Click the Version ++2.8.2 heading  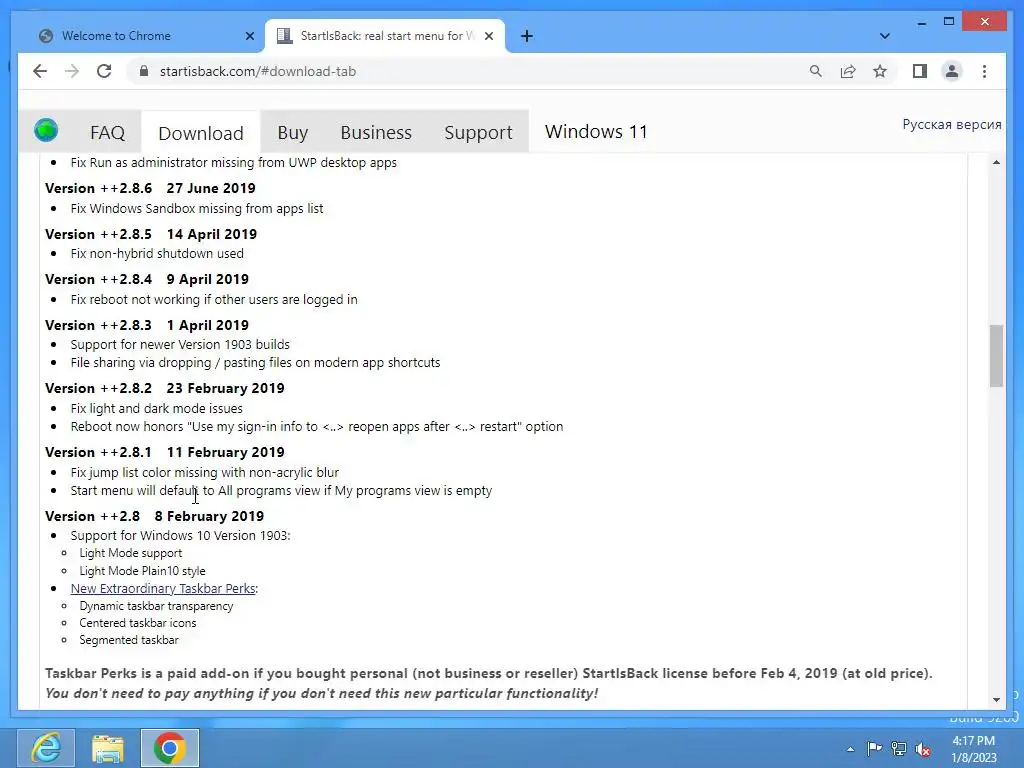pos(165,388)
